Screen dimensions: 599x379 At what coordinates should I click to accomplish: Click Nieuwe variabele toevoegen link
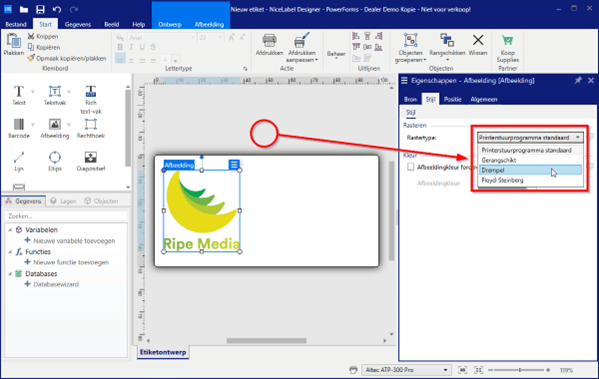[74, 241]
